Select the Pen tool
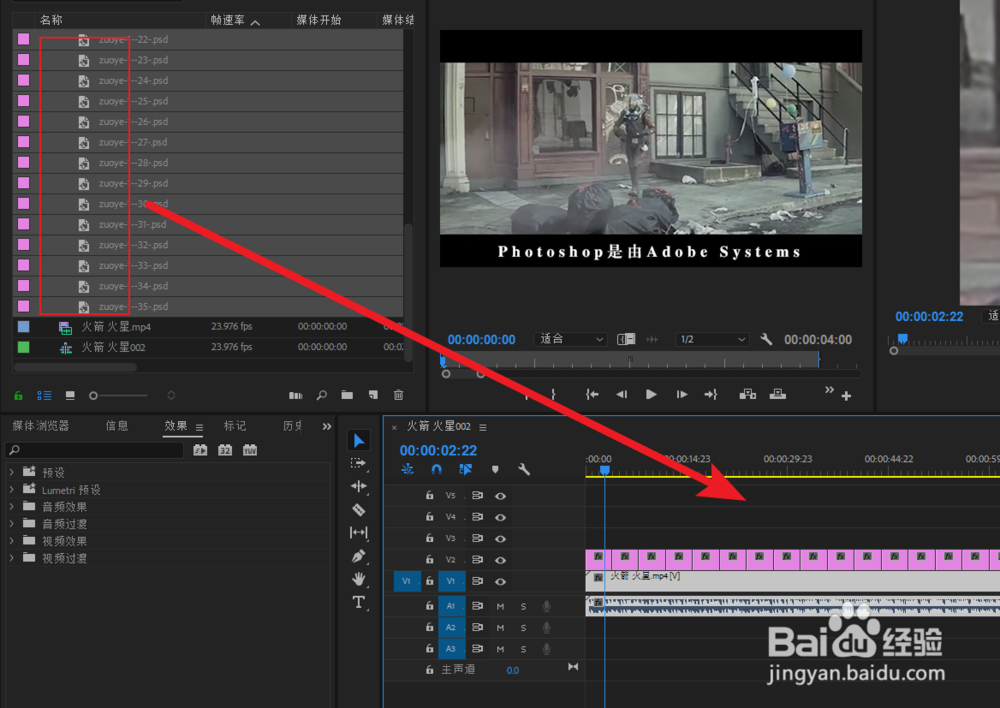 tap(358, 556)
